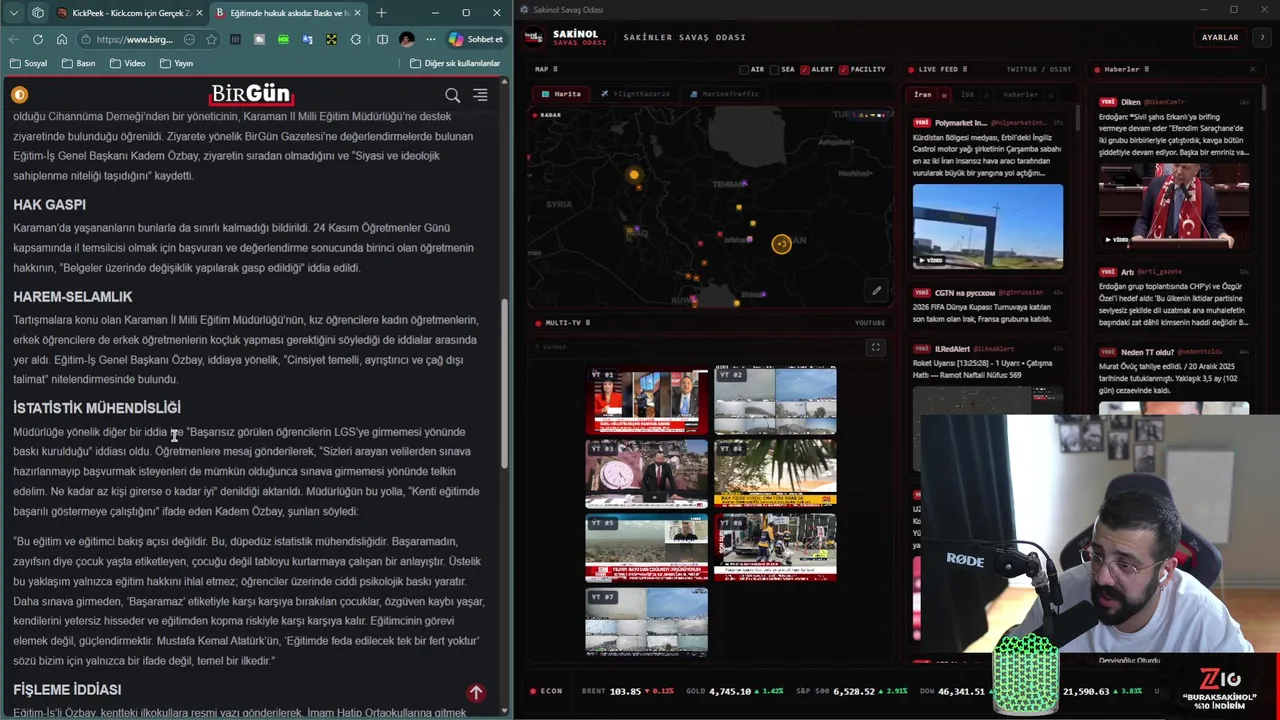Screen dimensions: 1280x720
Task: Open the Yayın bookmarks folder
Action: [x=175, y=63]
